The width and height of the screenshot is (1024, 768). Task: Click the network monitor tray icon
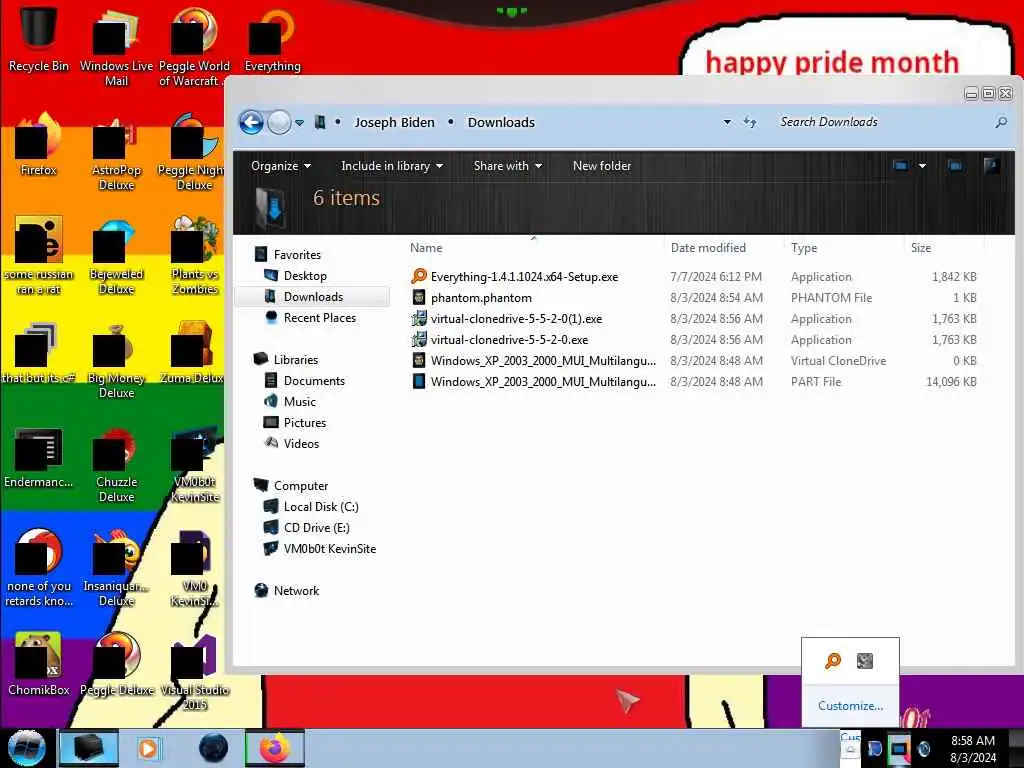click(x=899, y=748)
